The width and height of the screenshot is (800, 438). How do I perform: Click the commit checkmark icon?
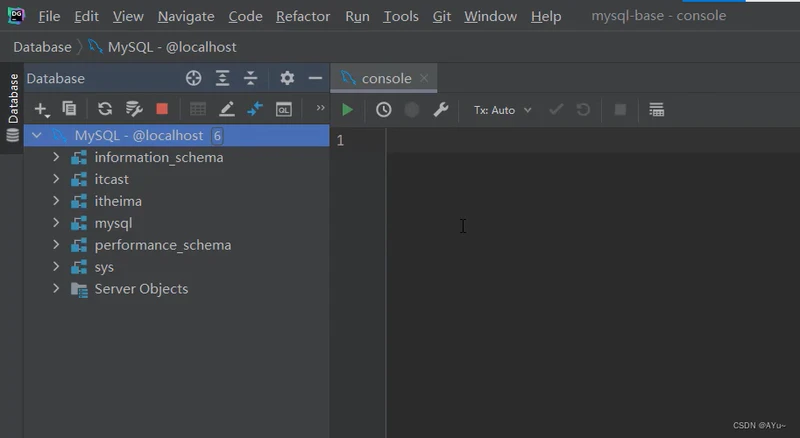pos(556,109)
